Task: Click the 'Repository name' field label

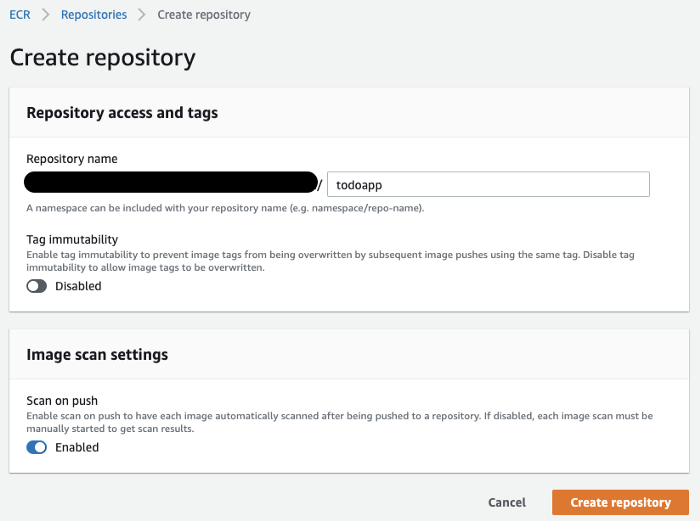Action: coord(72,159)
